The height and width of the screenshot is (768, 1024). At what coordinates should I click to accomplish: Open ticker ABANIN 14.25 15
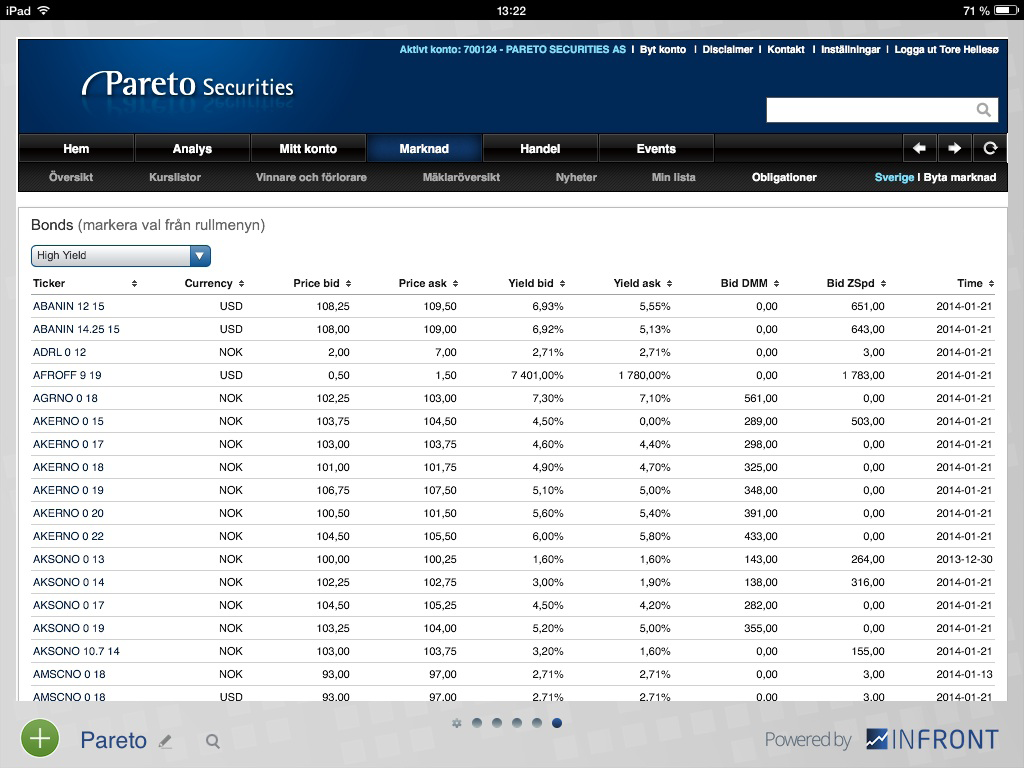76,329
